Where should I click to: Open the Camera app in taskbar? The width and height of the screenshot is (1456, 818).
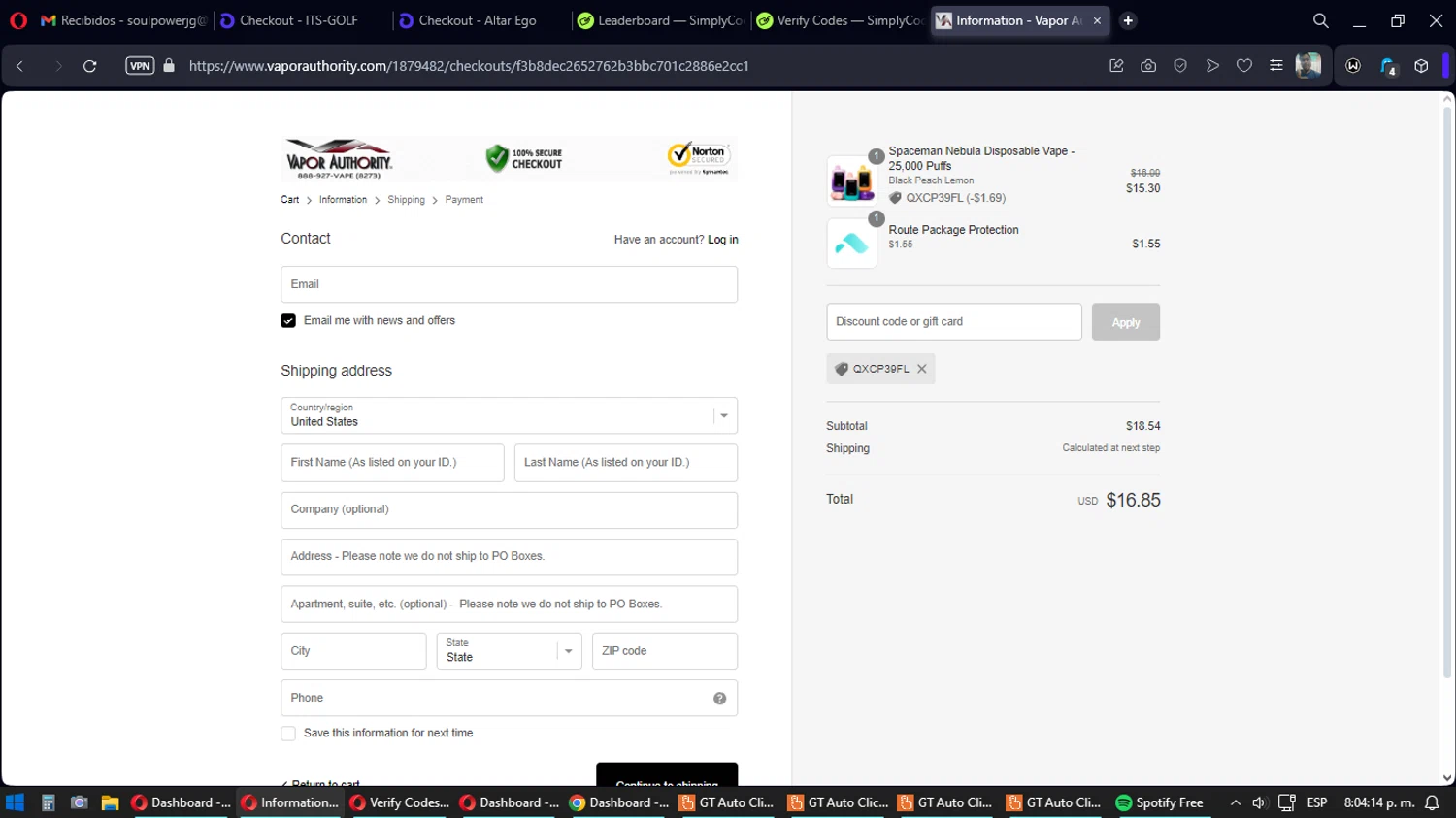(x=80, y=802)
